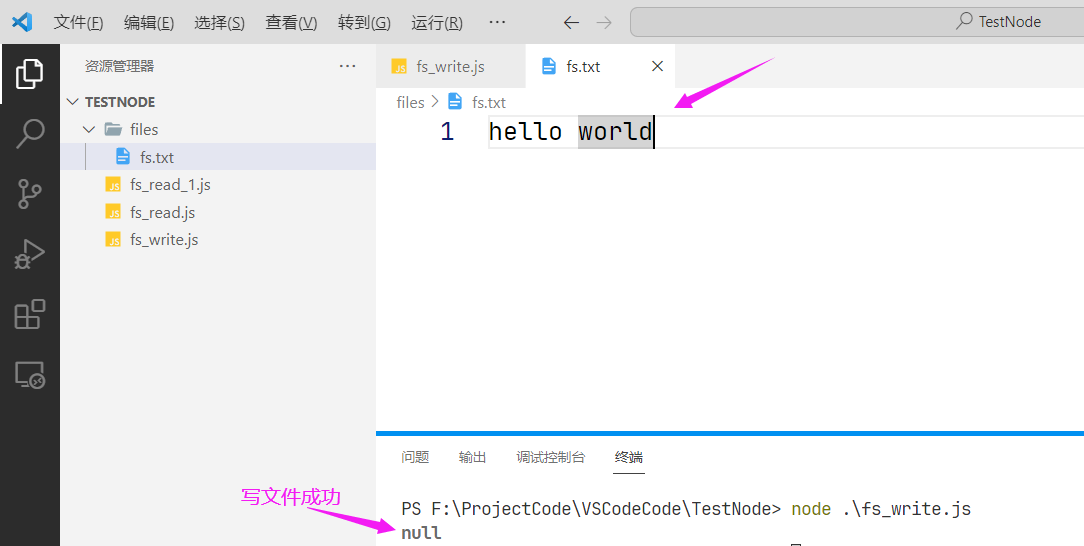Switch to the 问题 panel tab

coord(415,457)
